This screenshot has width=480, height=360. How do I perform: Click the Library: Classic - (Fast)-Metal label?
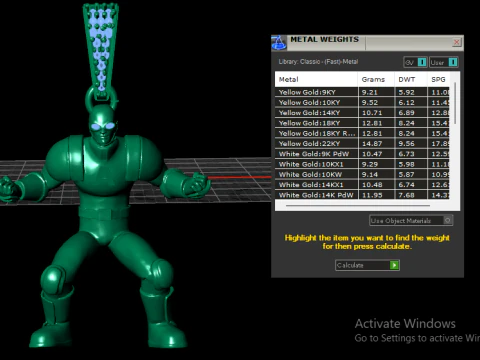point(318,62)
